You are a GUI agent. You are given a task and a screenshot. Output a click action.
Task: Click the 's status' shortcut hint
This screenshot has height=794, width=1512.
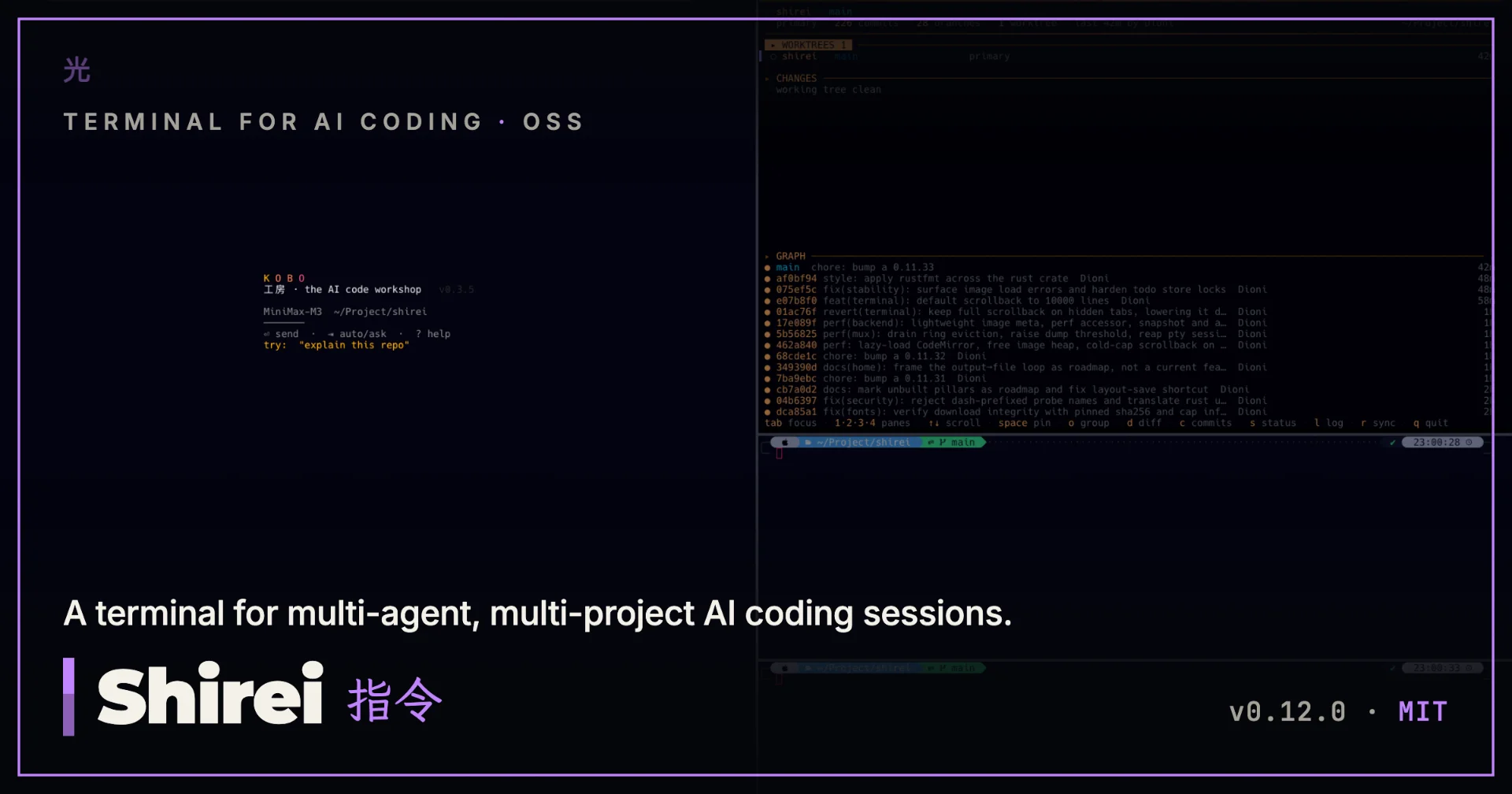point(1273,423)
